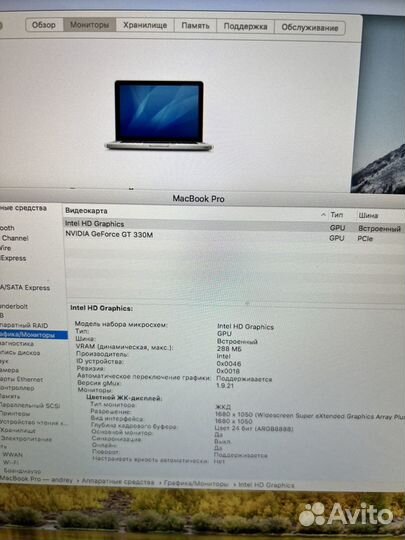Select Параллельный SCSI in the sidebar
The width and height of the screenshot is (405, 540).
pos(30,405)
